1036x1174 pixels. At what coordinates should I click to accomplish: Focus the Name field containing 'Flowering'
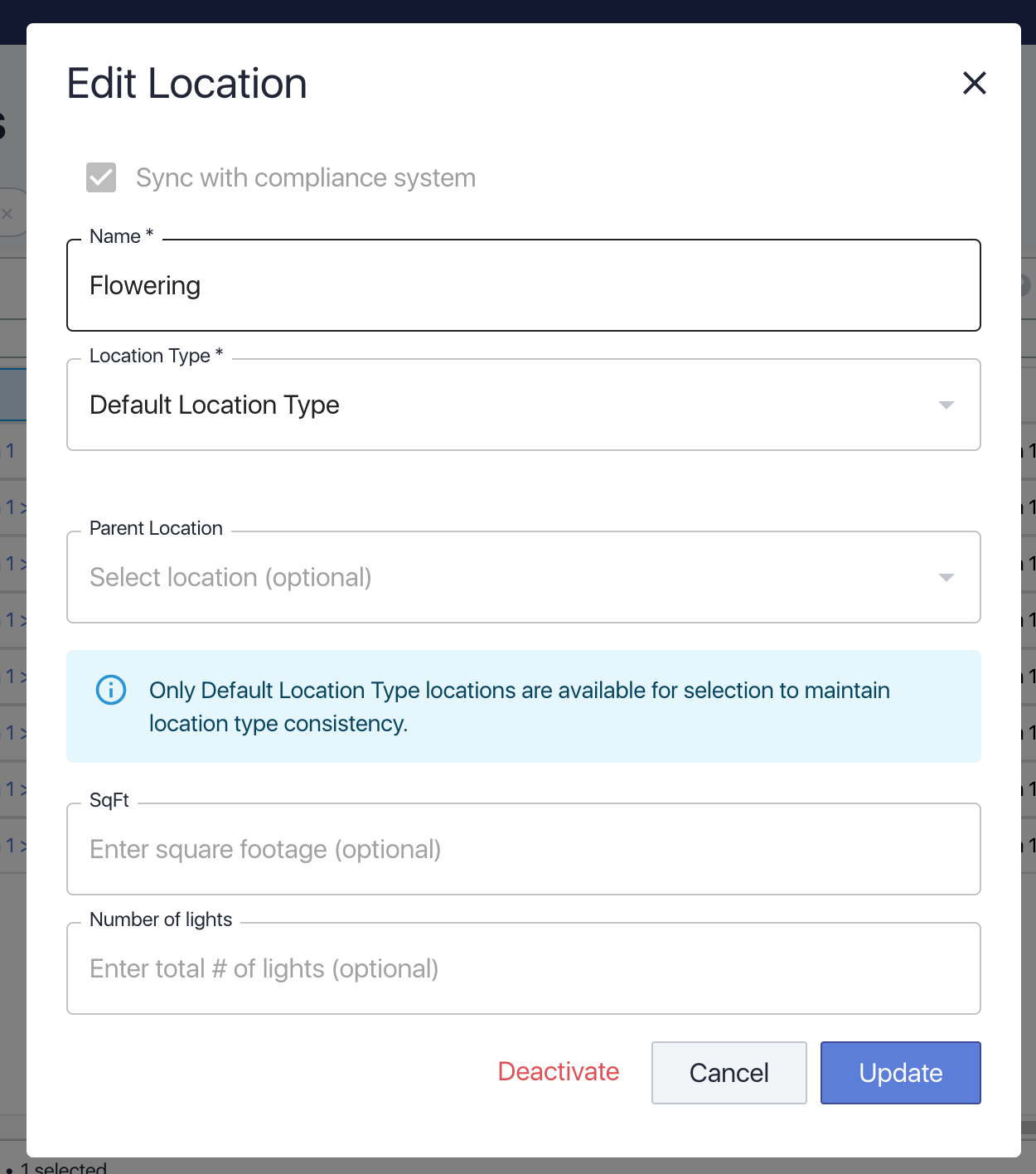pyautogui.click(x=522, y=286)
